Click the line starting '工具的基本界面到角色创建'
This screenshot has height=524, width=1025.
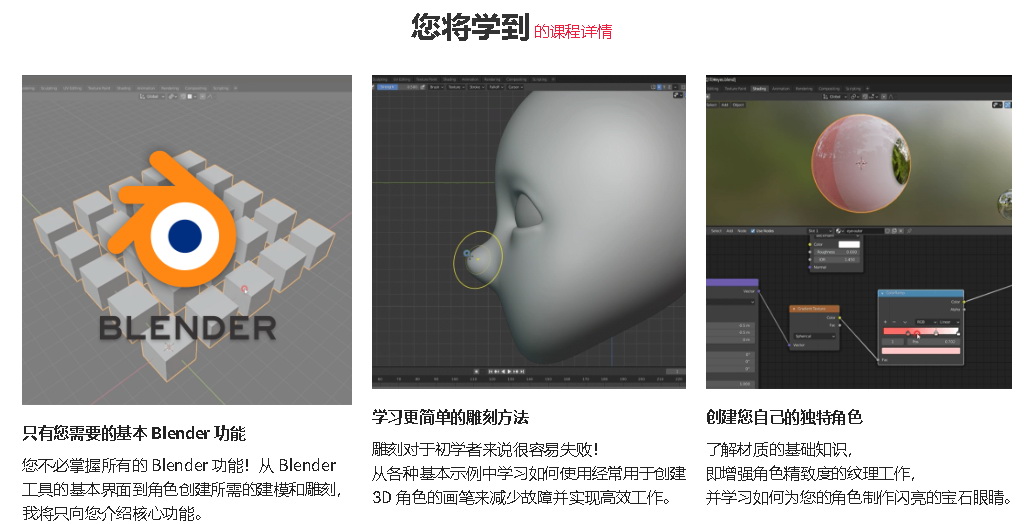182,489
